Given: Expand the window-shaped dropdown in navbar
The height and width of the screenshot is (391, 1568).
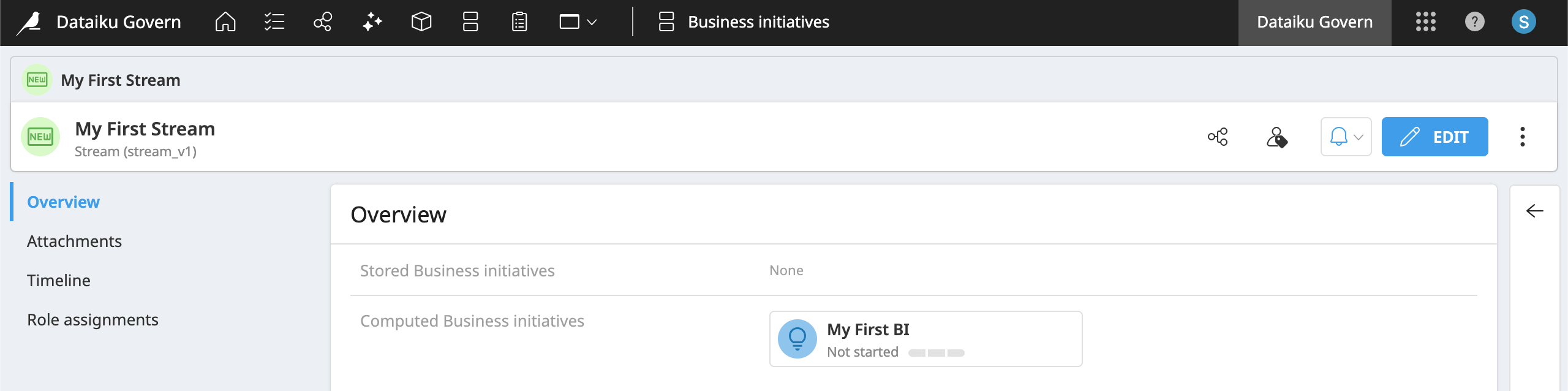Looking at the screenshot, I should pyautogui.click(x=578, y=23).
